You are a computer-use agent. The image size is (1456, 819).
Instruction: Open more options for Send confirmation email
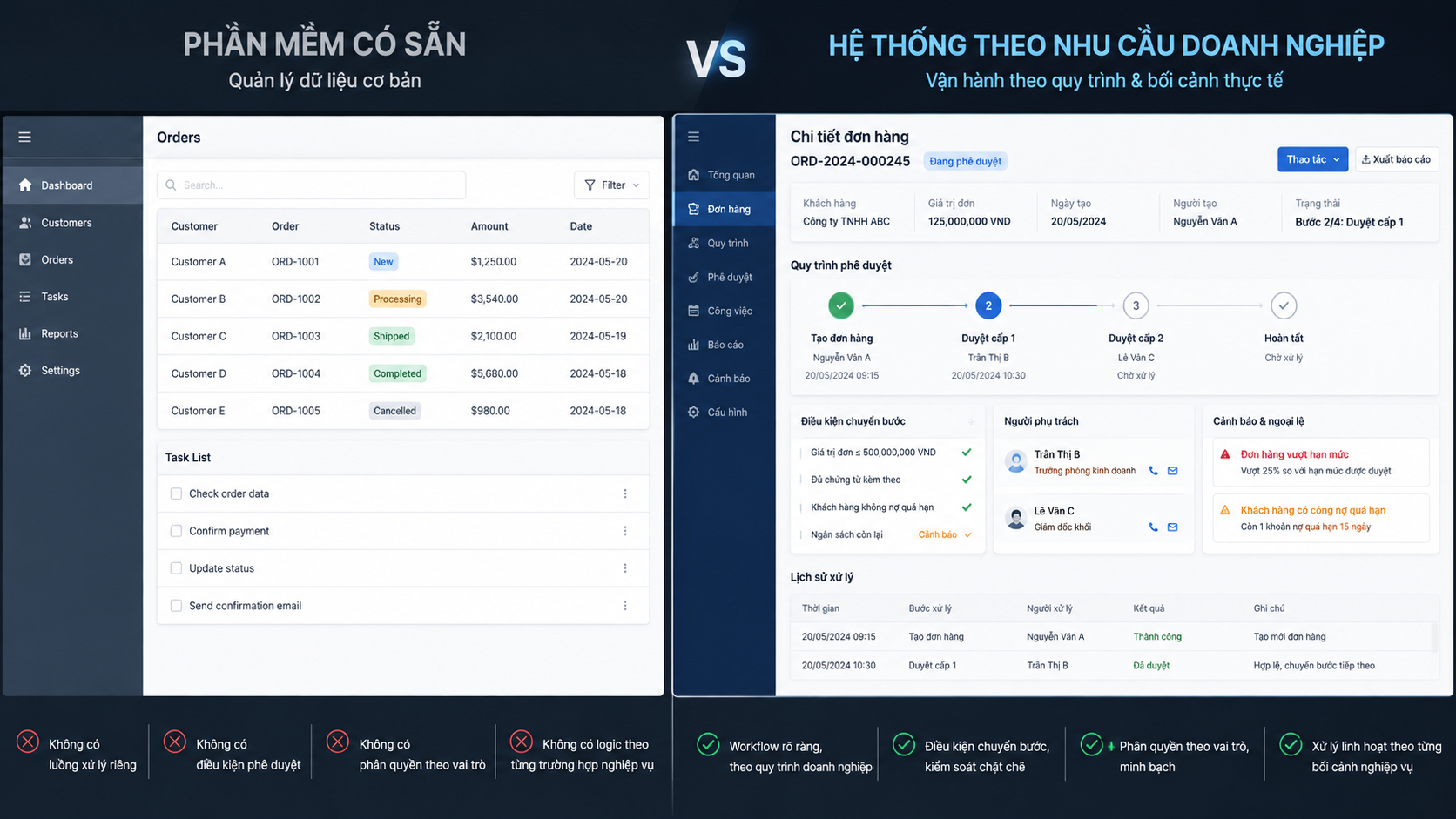pyautogui.click(x=625, y=606)
